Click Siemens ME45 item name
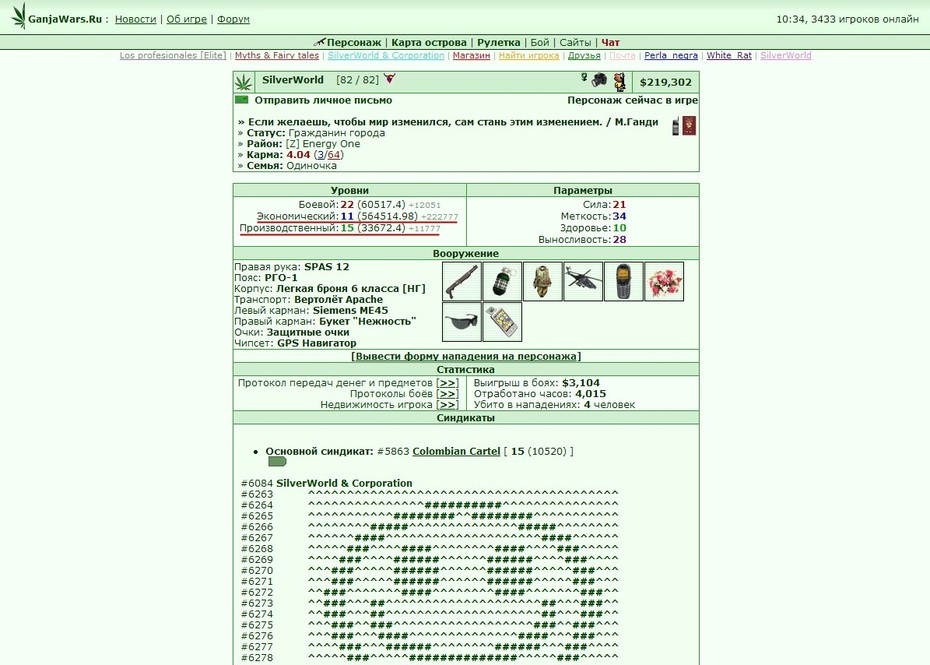The width and height of the screenshot is (930, 665). 351,310
